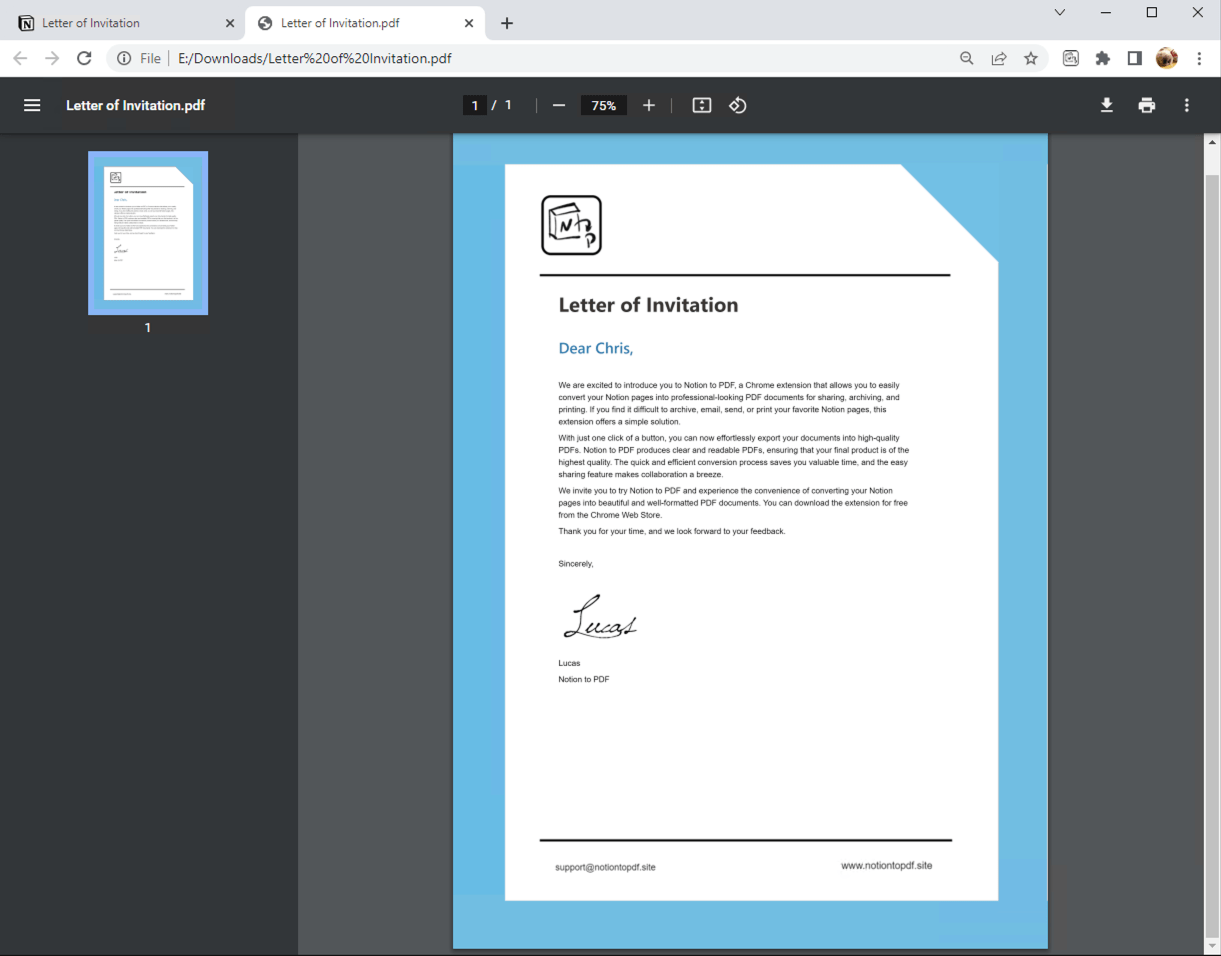The width and height of the screenshot is (1221, 956).
Task: Click the Fit to page icon
Action: [x=702, y=105]
